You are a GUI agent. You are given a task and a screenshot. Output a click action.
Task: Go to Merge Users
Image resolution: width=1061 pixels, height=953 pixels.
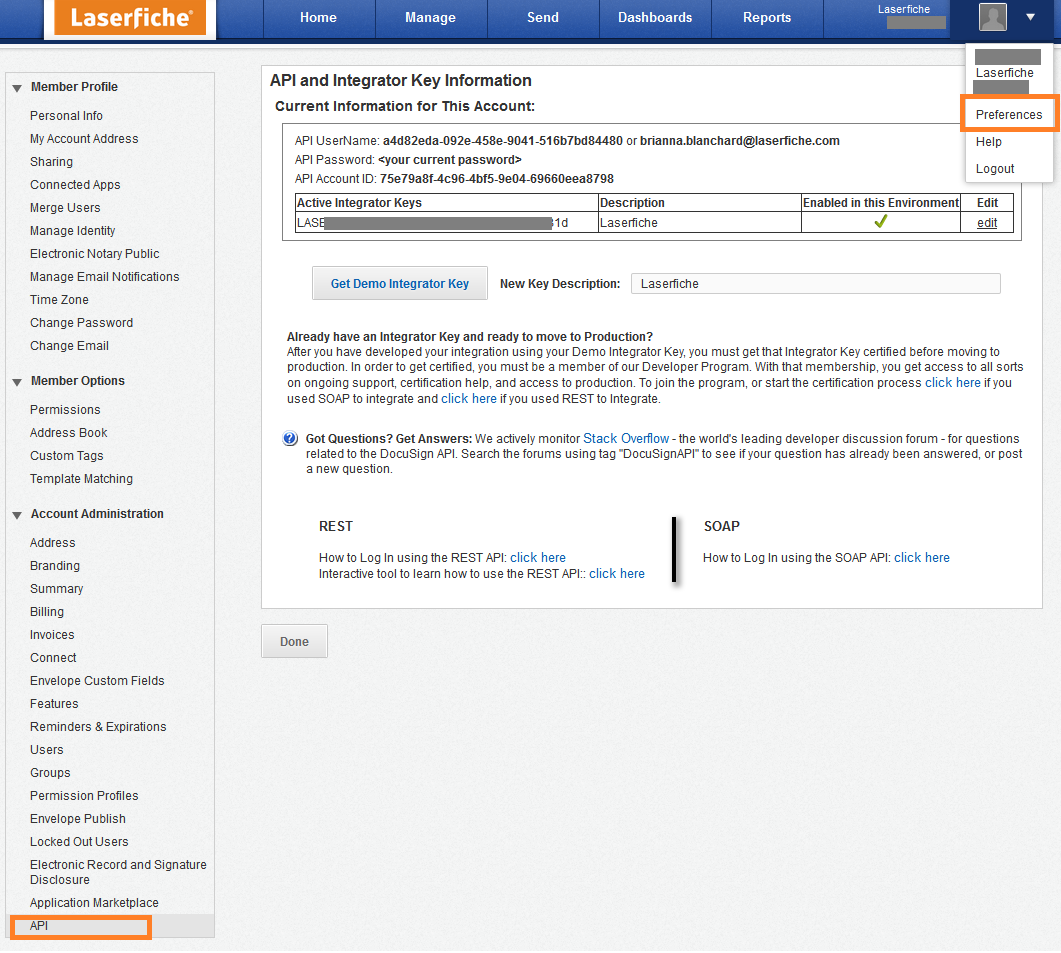pyautogui.click(x=65, y=208)
